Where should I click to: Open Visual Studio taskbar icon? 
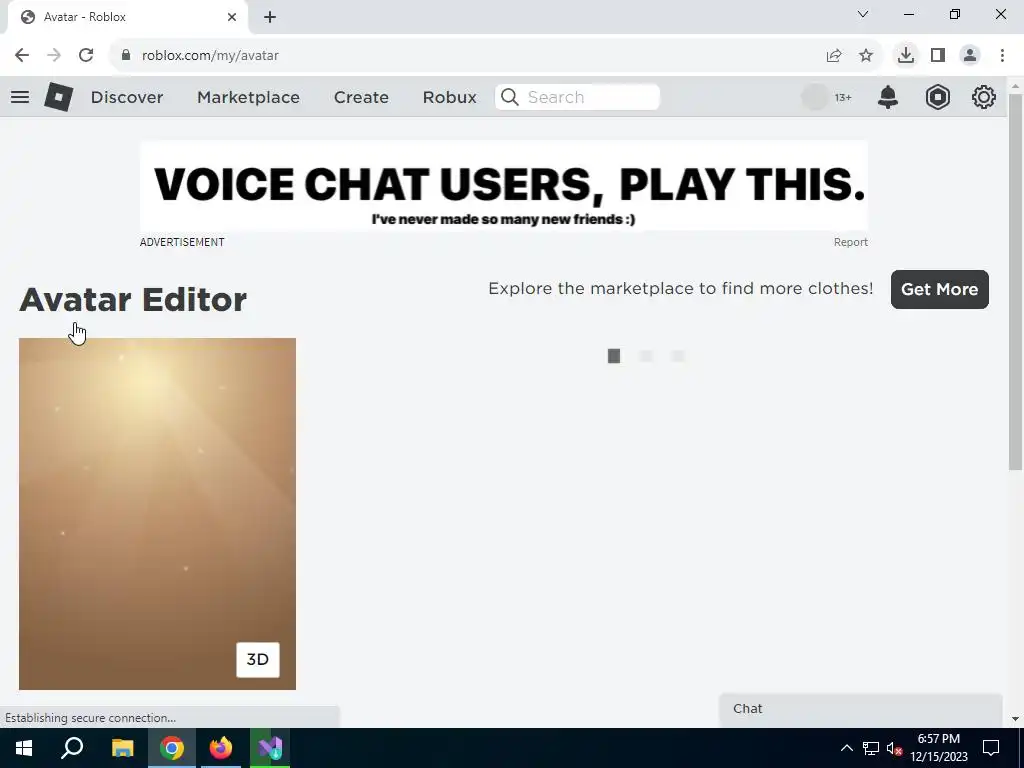click(270, 748)
